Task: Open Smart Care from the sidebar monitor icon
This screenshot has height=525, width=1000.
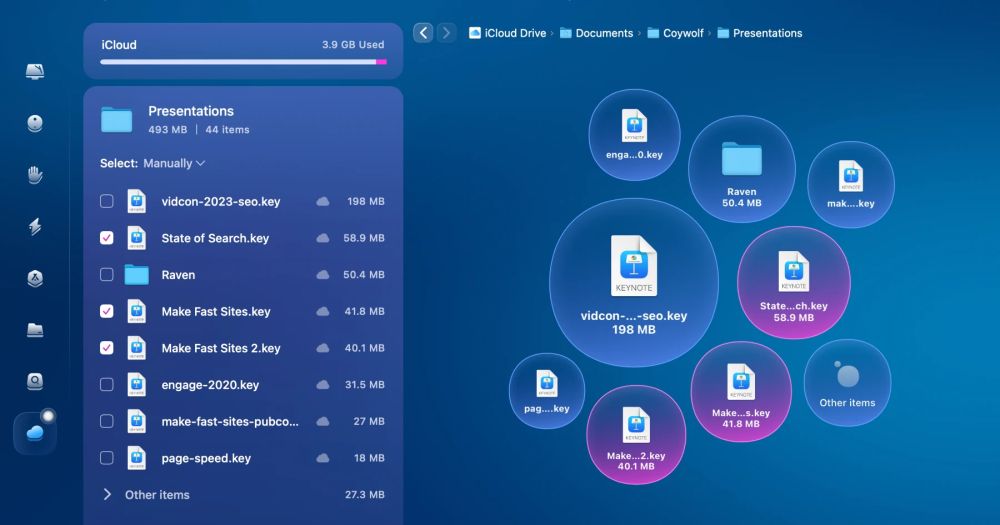Action: [x=35, y=71]
